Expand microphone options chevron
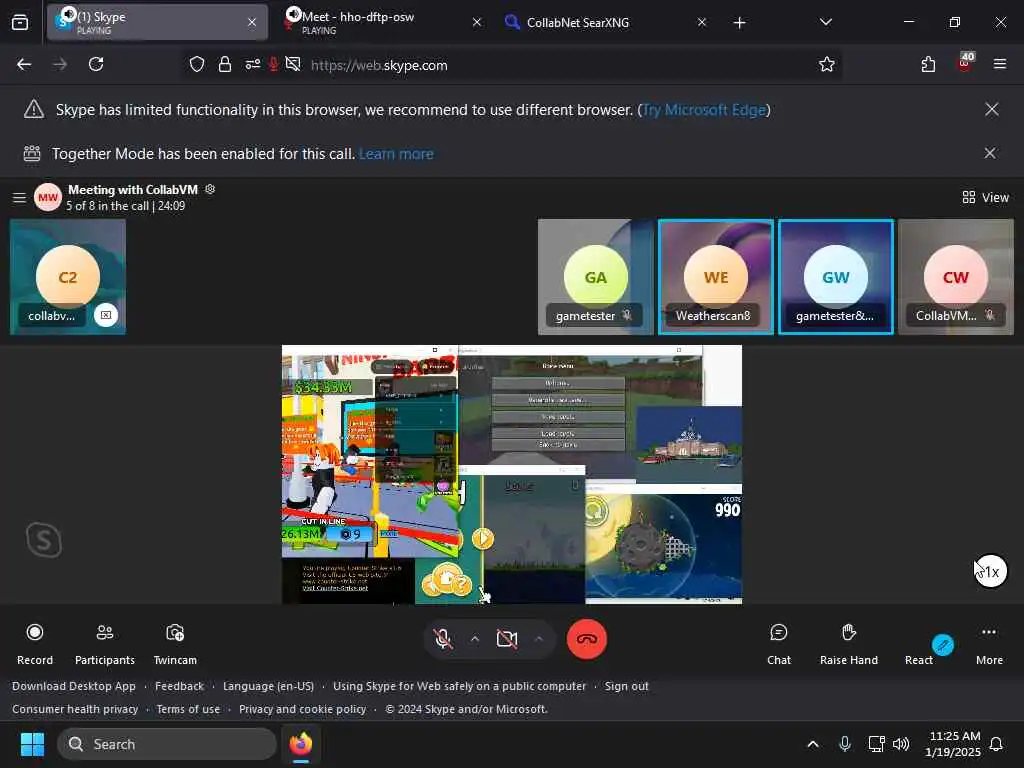 [x=475, y=639]
